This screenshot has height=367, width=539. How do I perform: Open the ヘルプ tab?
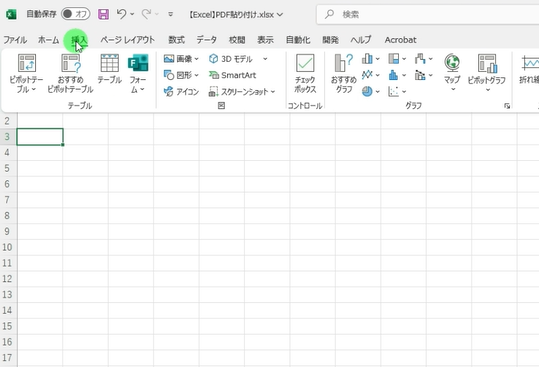361,40
